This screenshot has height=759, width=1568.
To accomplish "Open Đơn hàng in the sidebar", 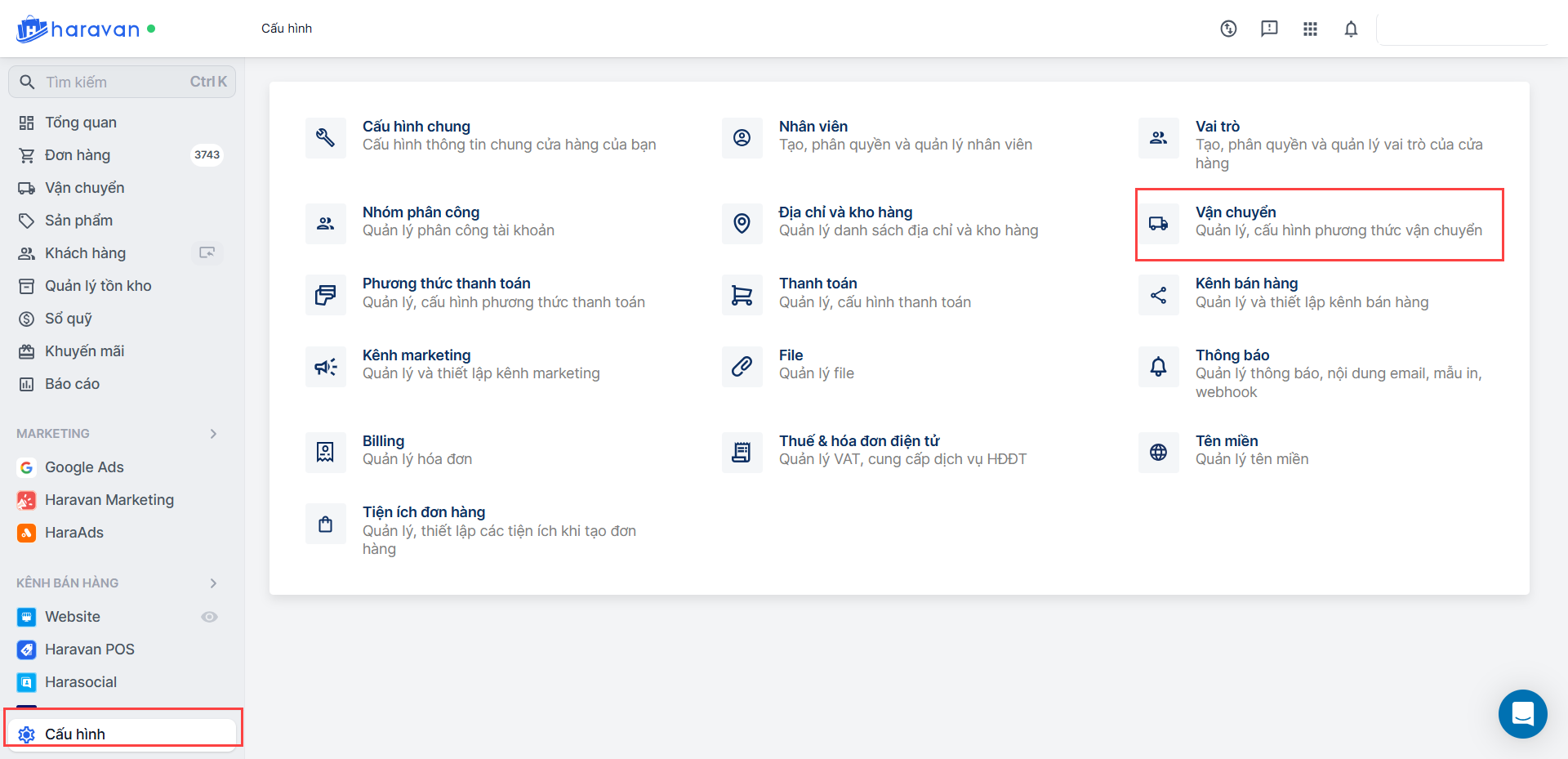I will click(78, 155).
